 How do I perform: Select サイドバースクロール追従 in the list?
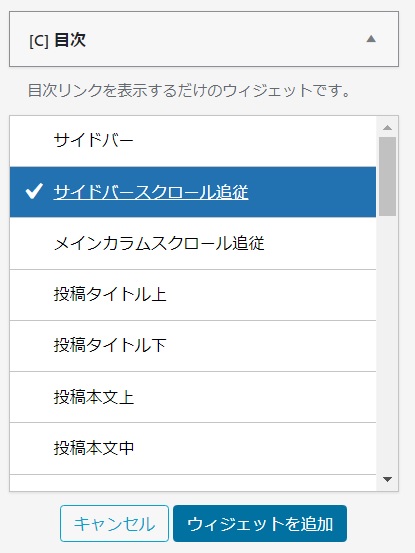click(193, 192)
